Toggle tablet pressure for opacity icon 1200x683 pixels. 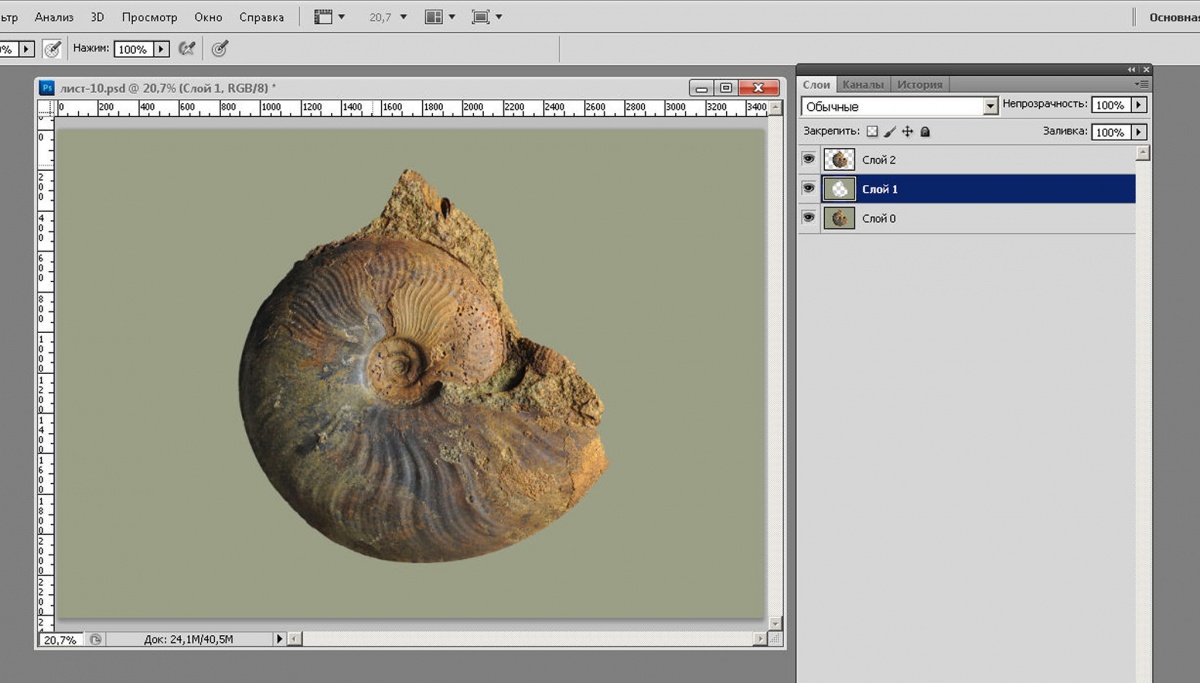(52, 49)
